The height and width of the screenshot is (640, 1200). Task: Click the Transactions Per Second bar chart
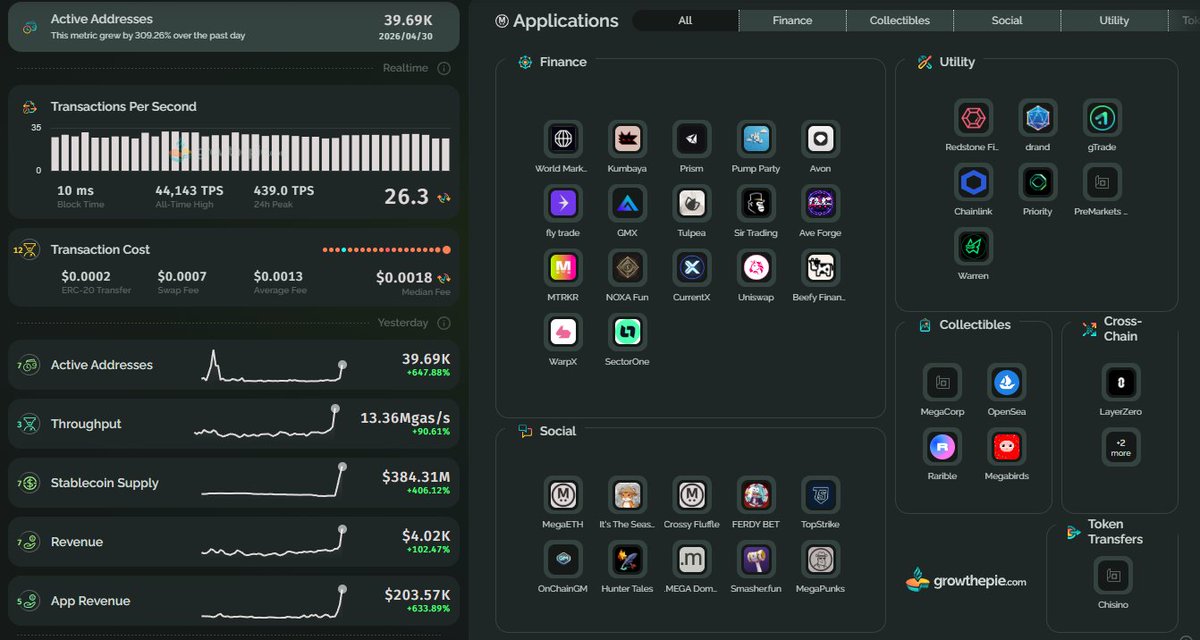(x=250, y=150)
